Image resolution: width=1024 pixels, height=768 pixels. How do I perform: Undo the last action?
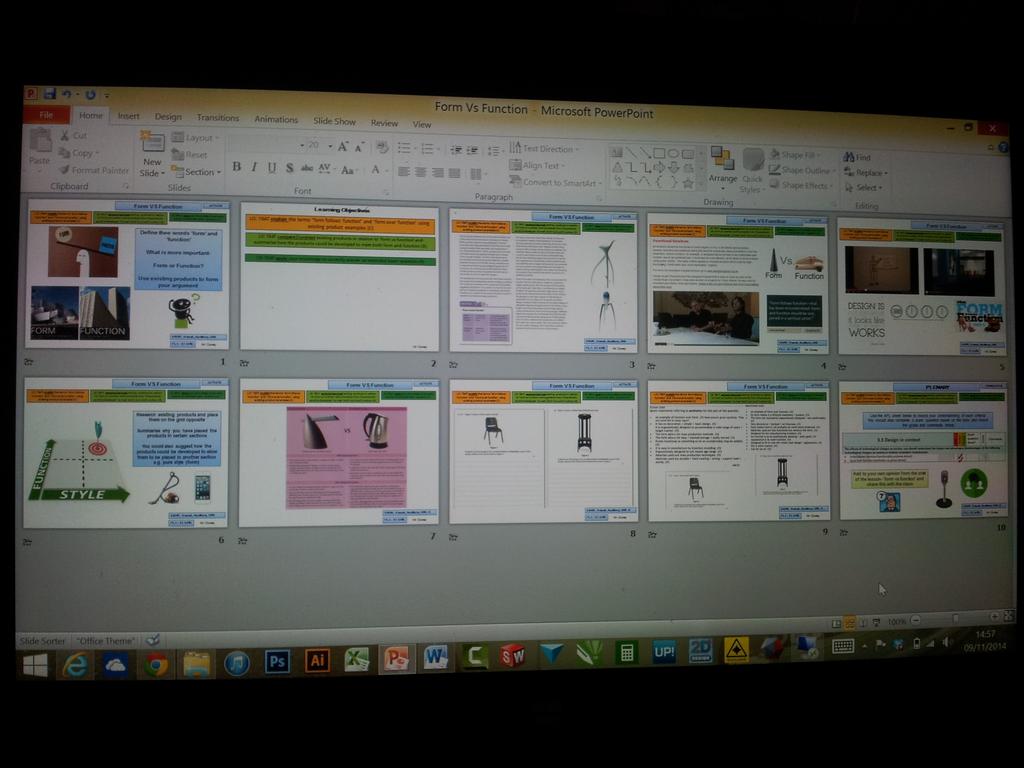click(67, 95)
